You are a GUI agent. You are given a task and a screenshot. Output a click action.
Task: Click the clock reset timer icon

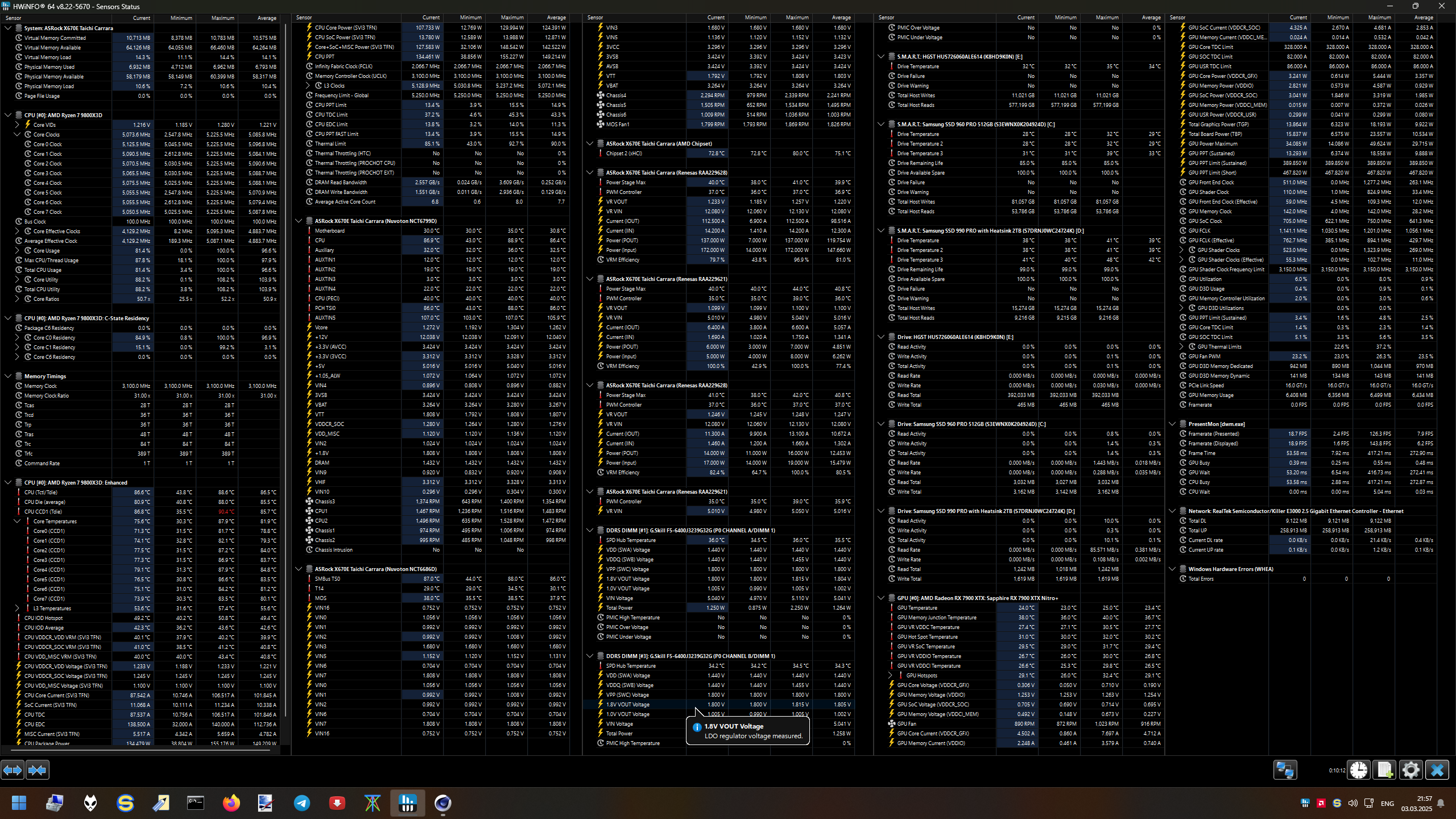(x=1359, y=770)
